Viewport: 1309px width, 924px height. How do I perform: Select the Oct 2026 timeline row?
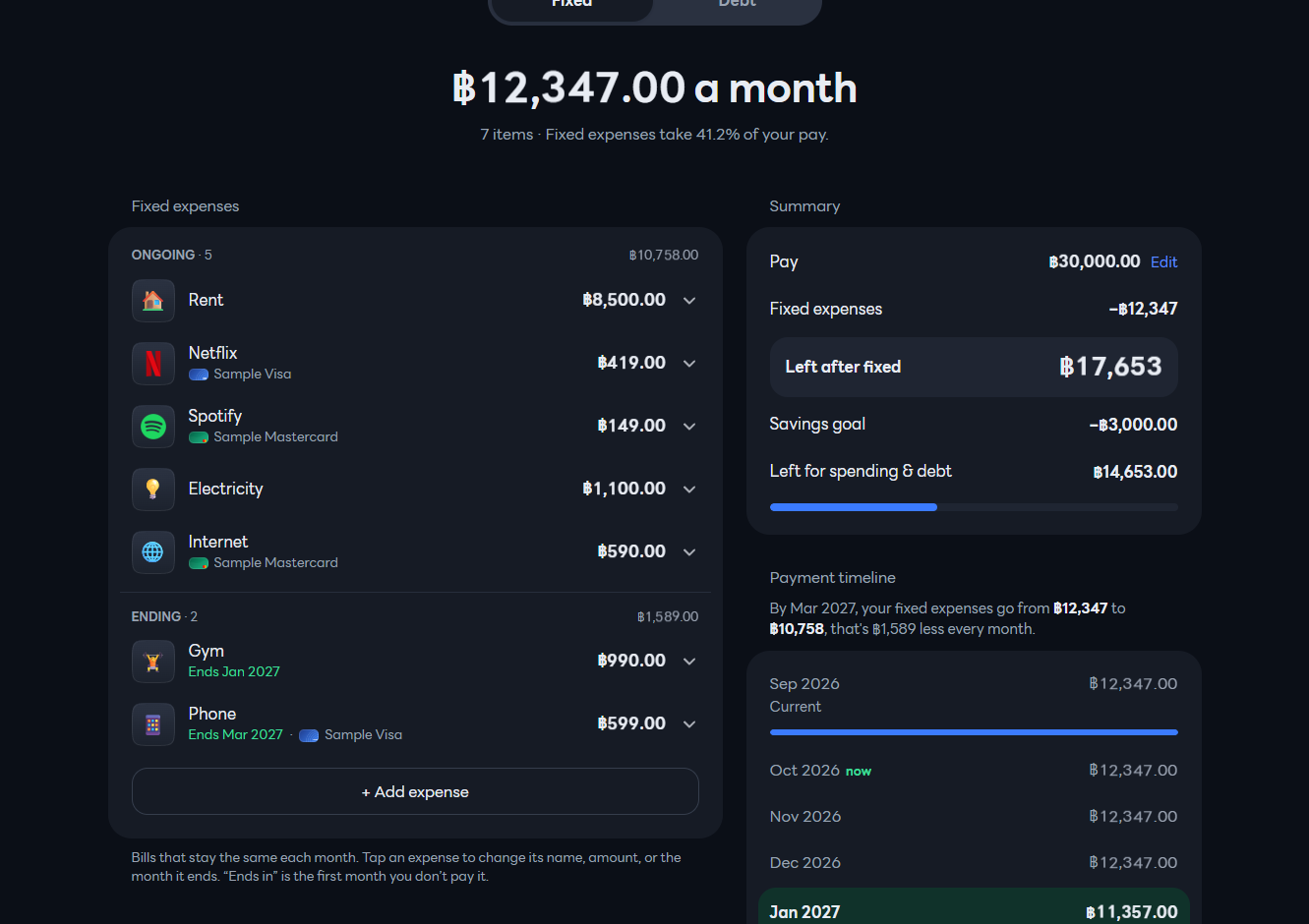pyautogui.click(x=974, y=771)
